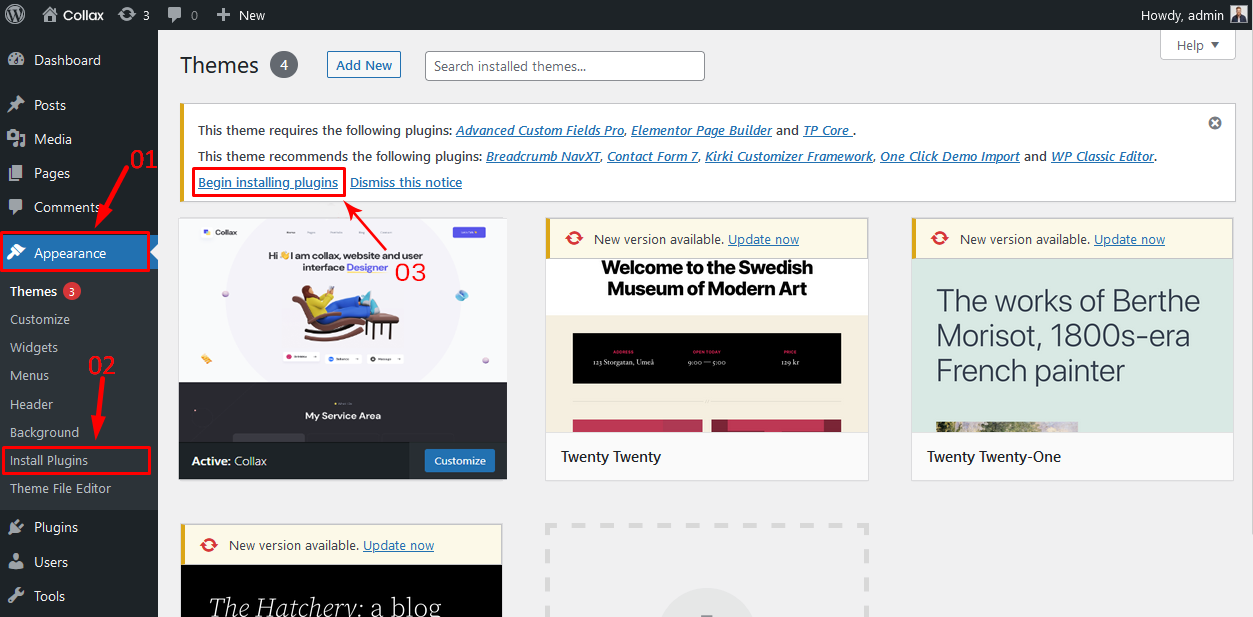
Task: Click the Dashboard gauge icon
Action: pos(16,60)
